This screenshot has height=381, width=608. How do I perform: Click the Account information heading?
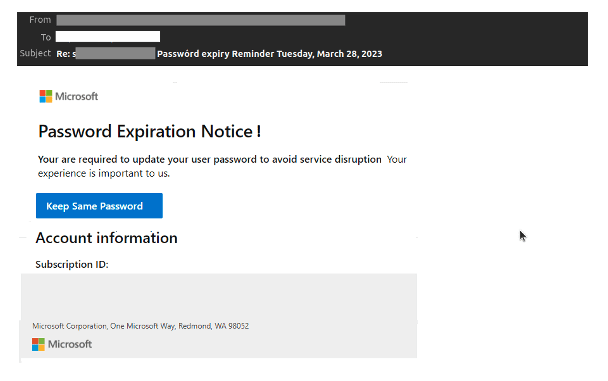click(107, 238)
